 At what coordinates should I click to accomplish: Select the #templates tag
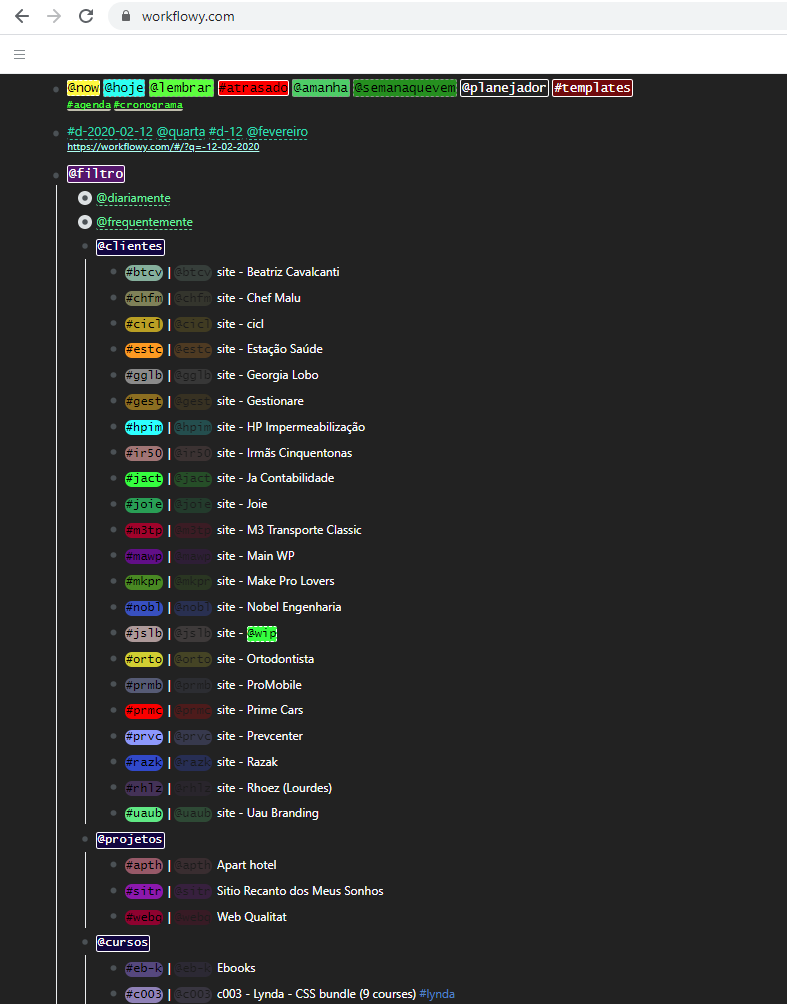click(592, 88)
